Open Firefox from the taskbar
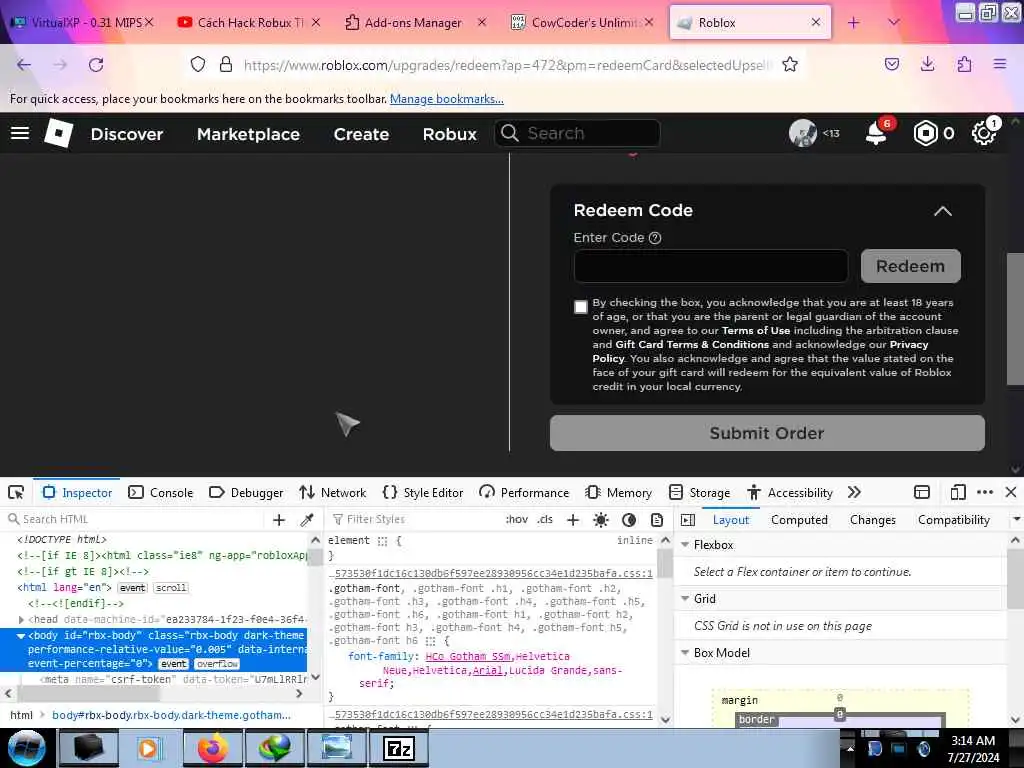 click(212, 748)
